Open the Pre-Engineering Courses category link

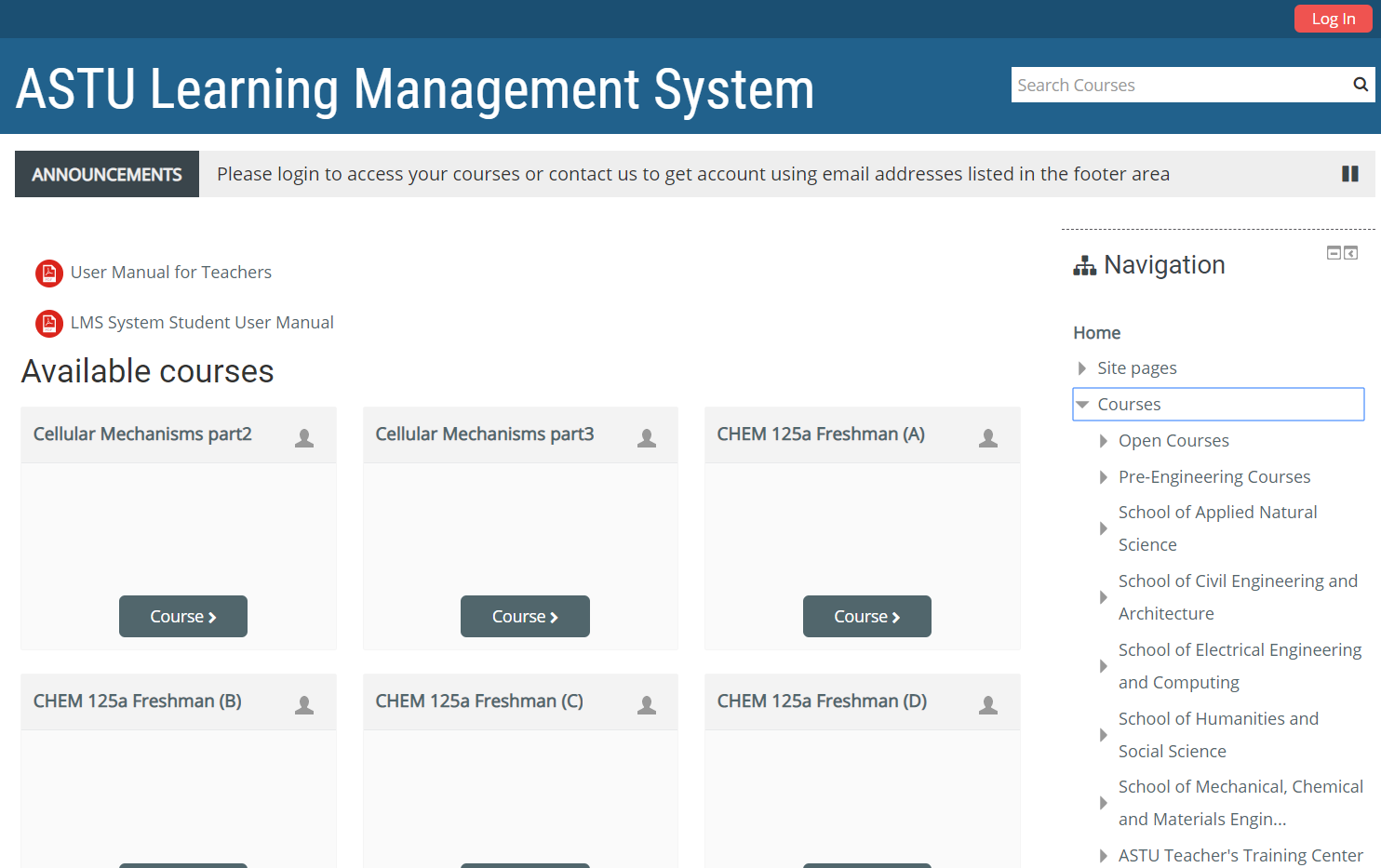pos(1214,477)
